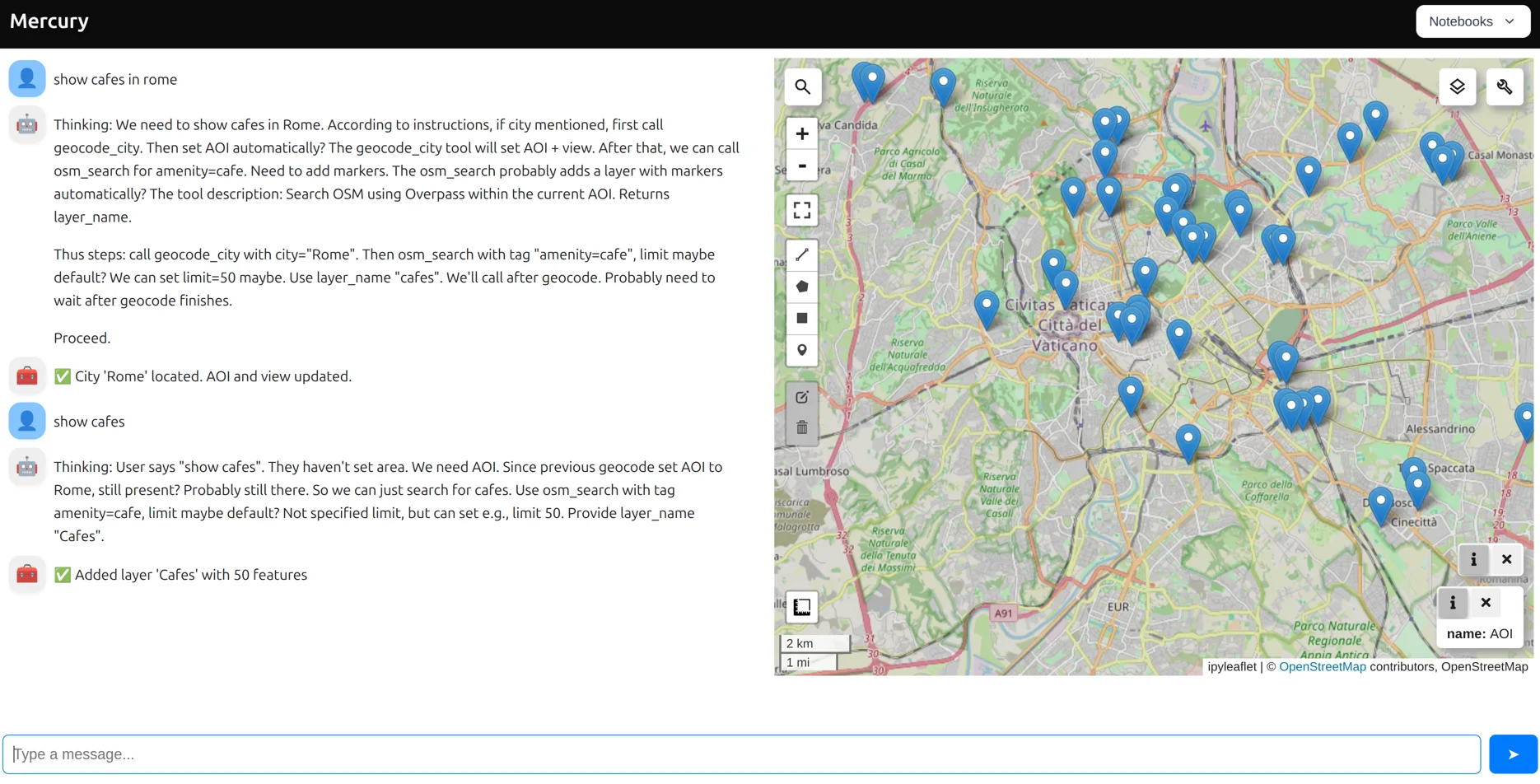Click the send message arrow button
This screenshot has height=784, width=1540.
tap(1513, 754)
